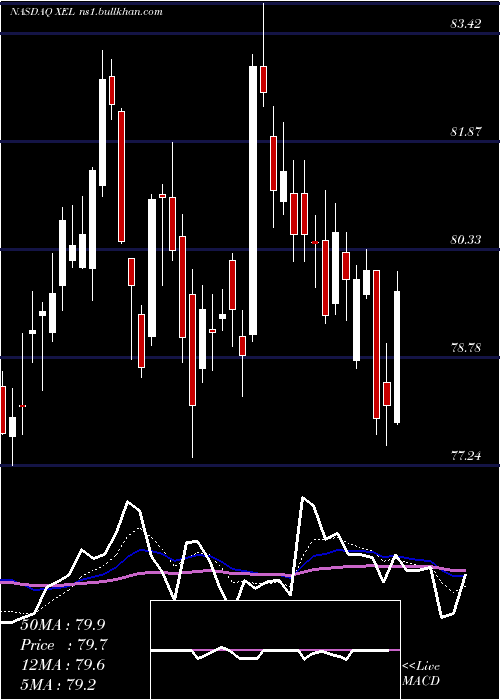Image resolution: width=500 pixels, height=700 pixels.
Task: Click inside the Live MACD inset chart
Action: coord(275,650)
